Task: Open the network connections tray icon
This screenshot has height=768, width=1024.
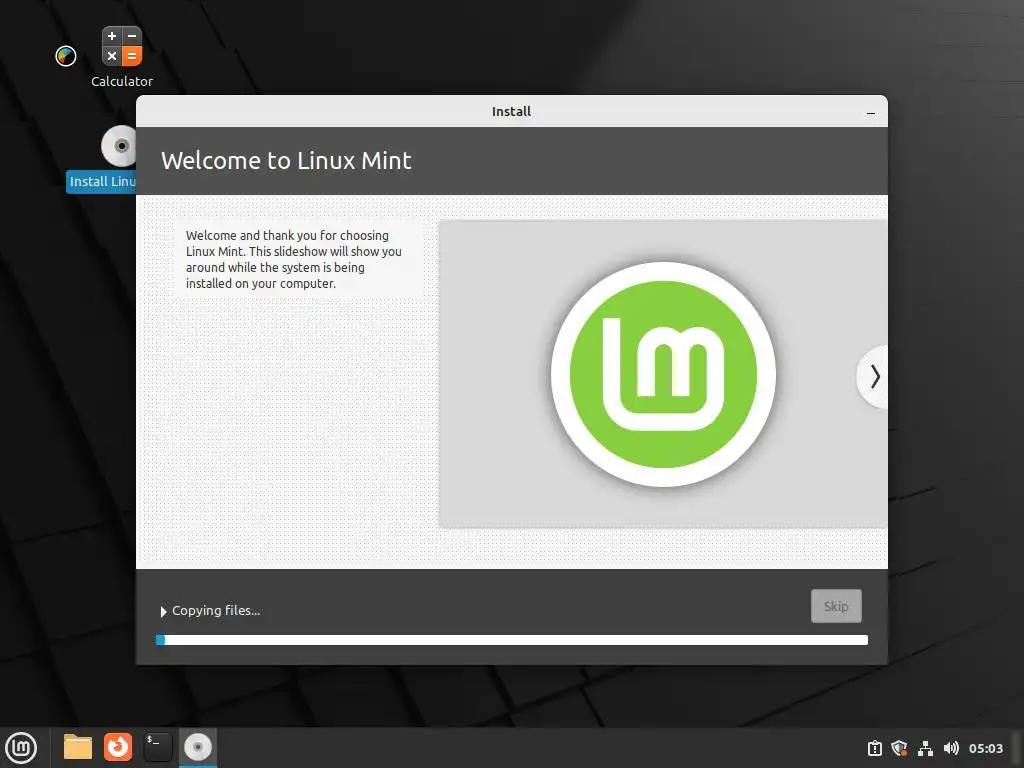Action: pos(925,748)
